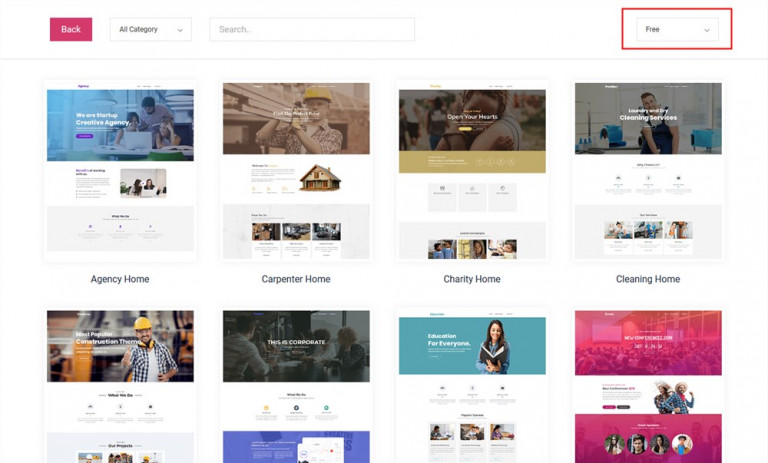This screenshot has width=768, height=463.
Task: Click the pink Back button
Action: (70, 29)
